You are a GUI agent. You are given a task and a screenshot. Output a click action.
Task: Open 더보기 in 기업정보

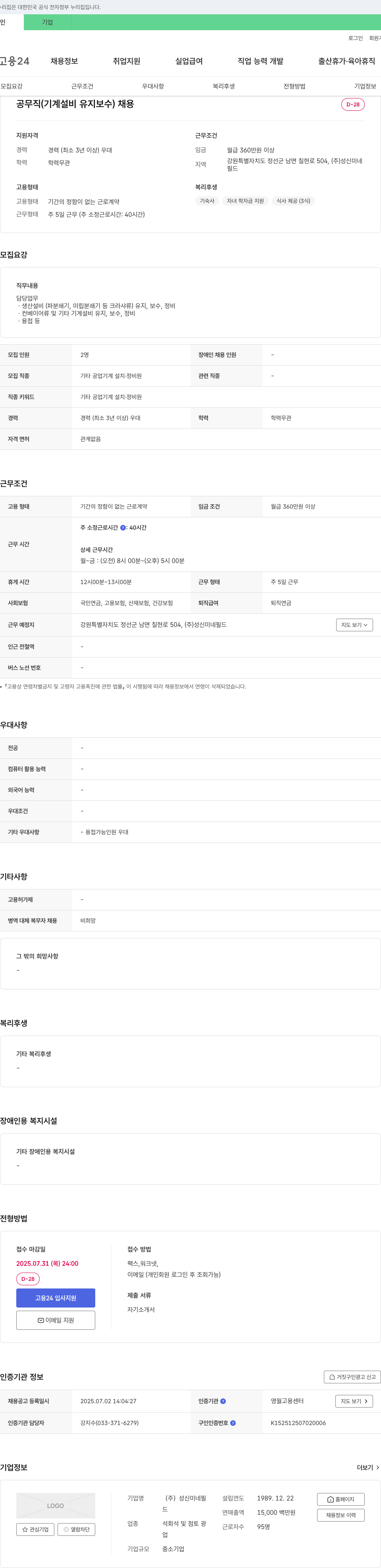click(x=368, y=1468)
